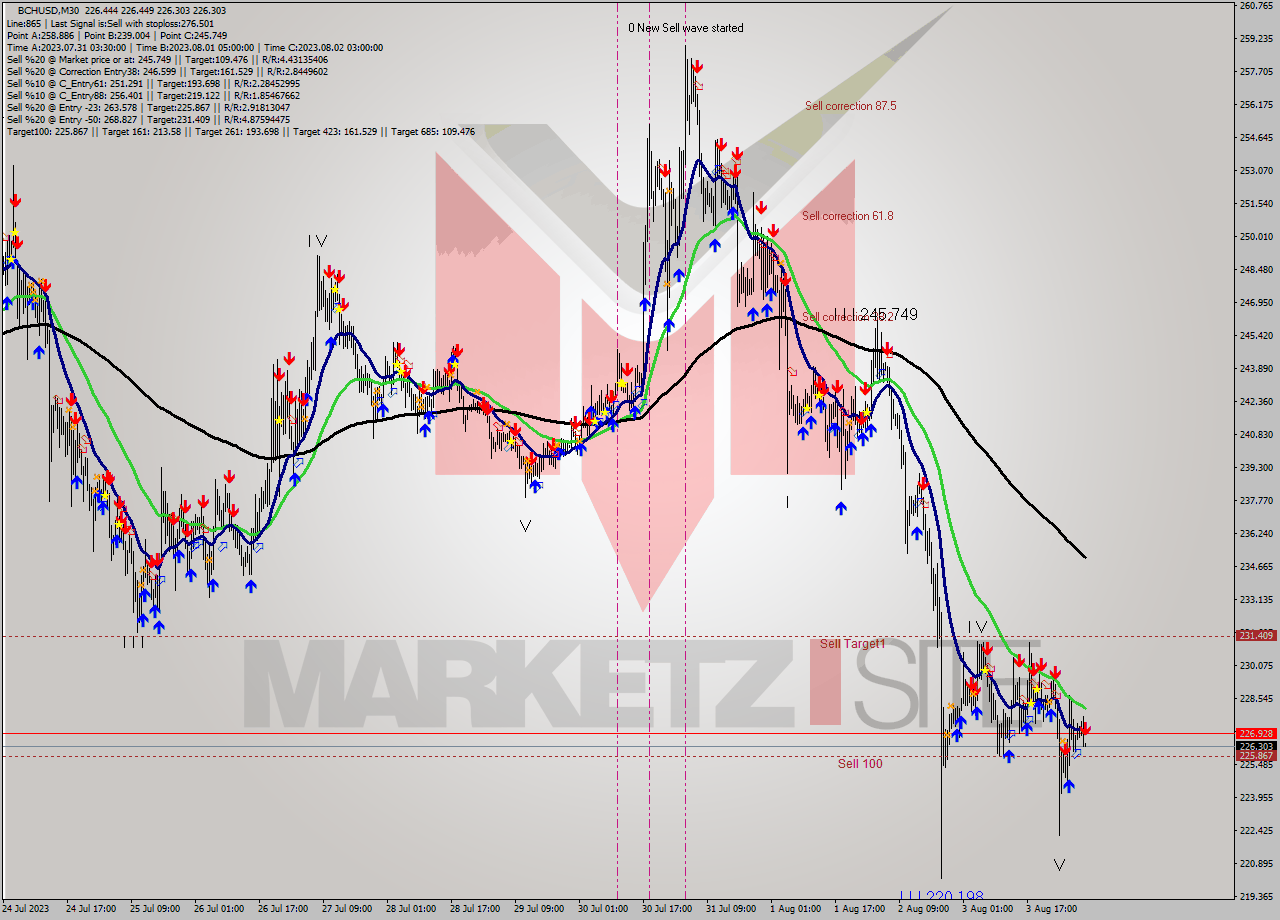Click the '0 New Sell wave started' label
1280x920 pixels.
click(686, 28)
